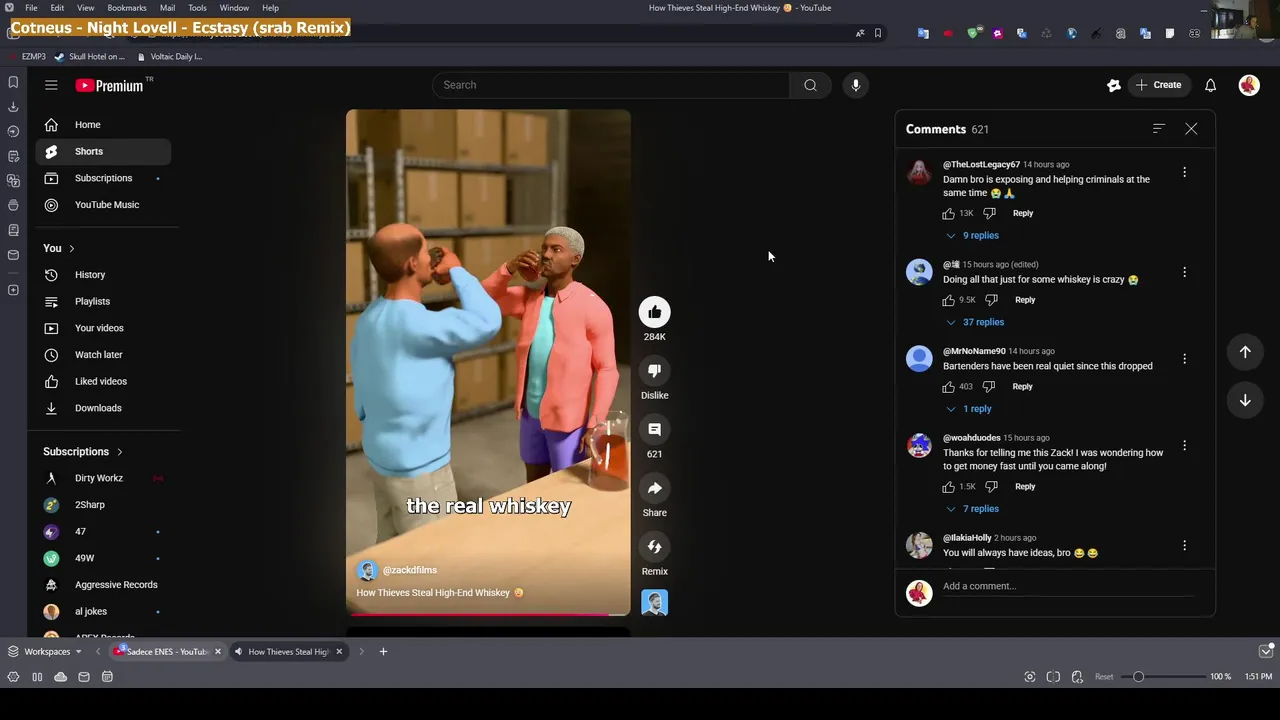Open more options for @MrNoName90 comment

1184,358
